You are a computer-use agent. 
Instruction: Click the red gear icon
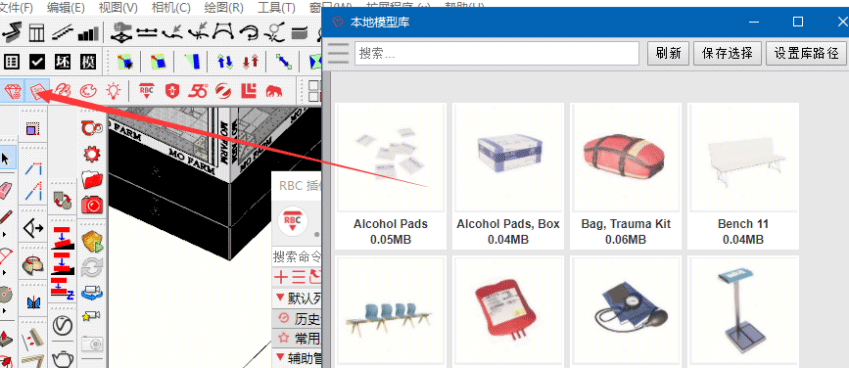pos(92,155)
